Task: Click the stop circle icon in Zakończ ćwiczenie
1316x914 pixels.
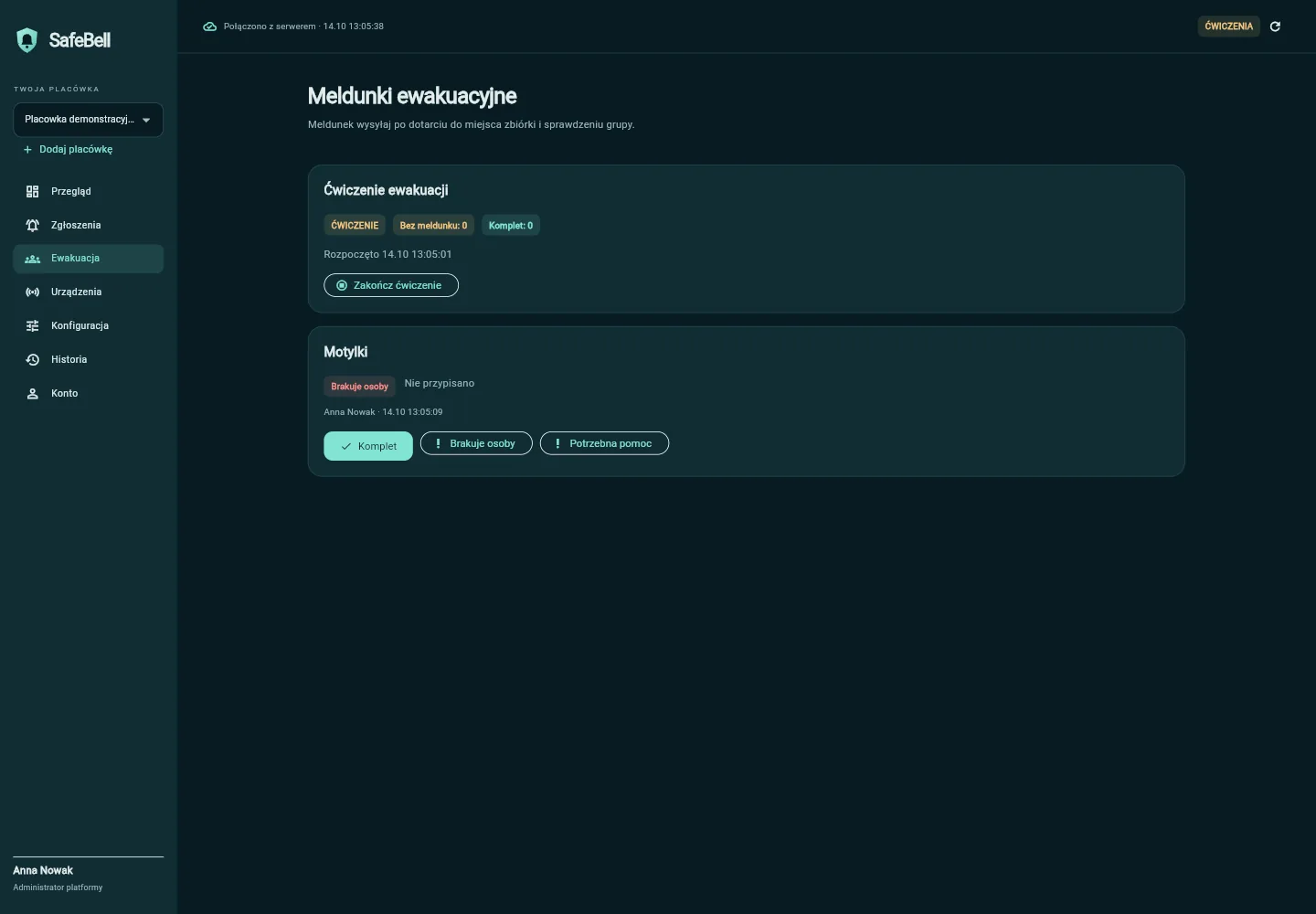Action: coord(342,285)
